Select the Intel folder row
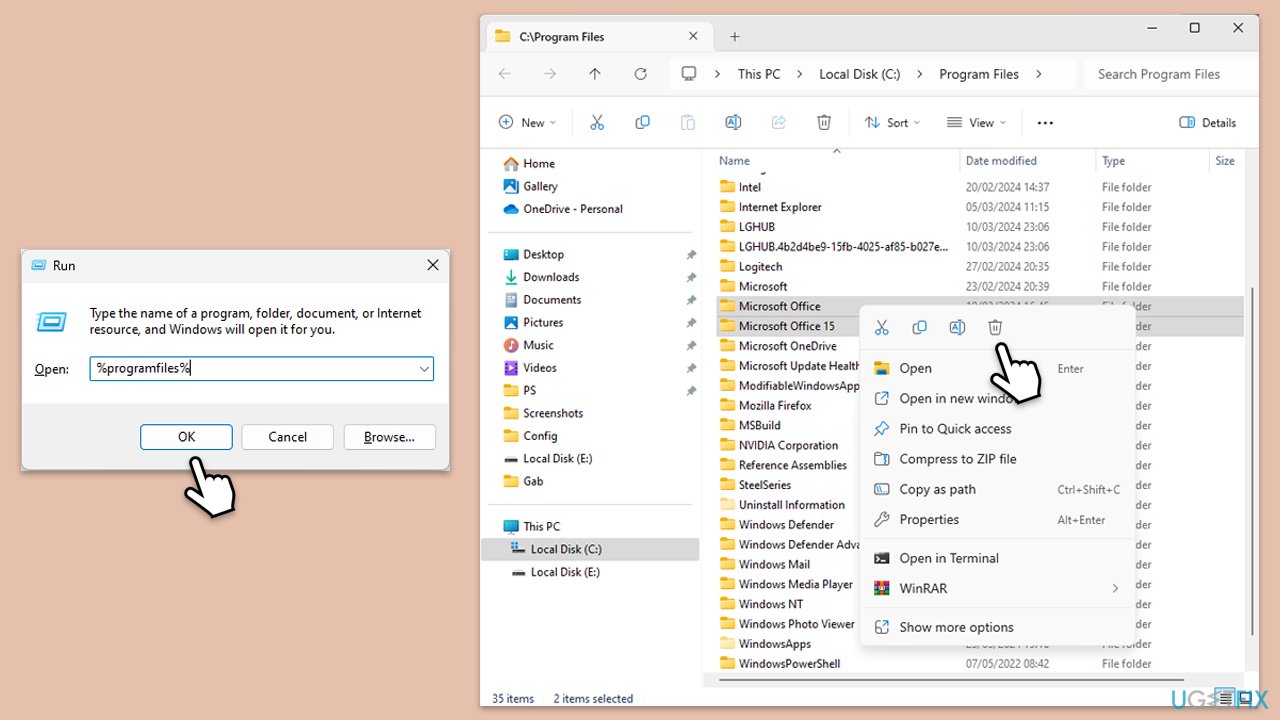The image size is (1280, 720). 980,187
